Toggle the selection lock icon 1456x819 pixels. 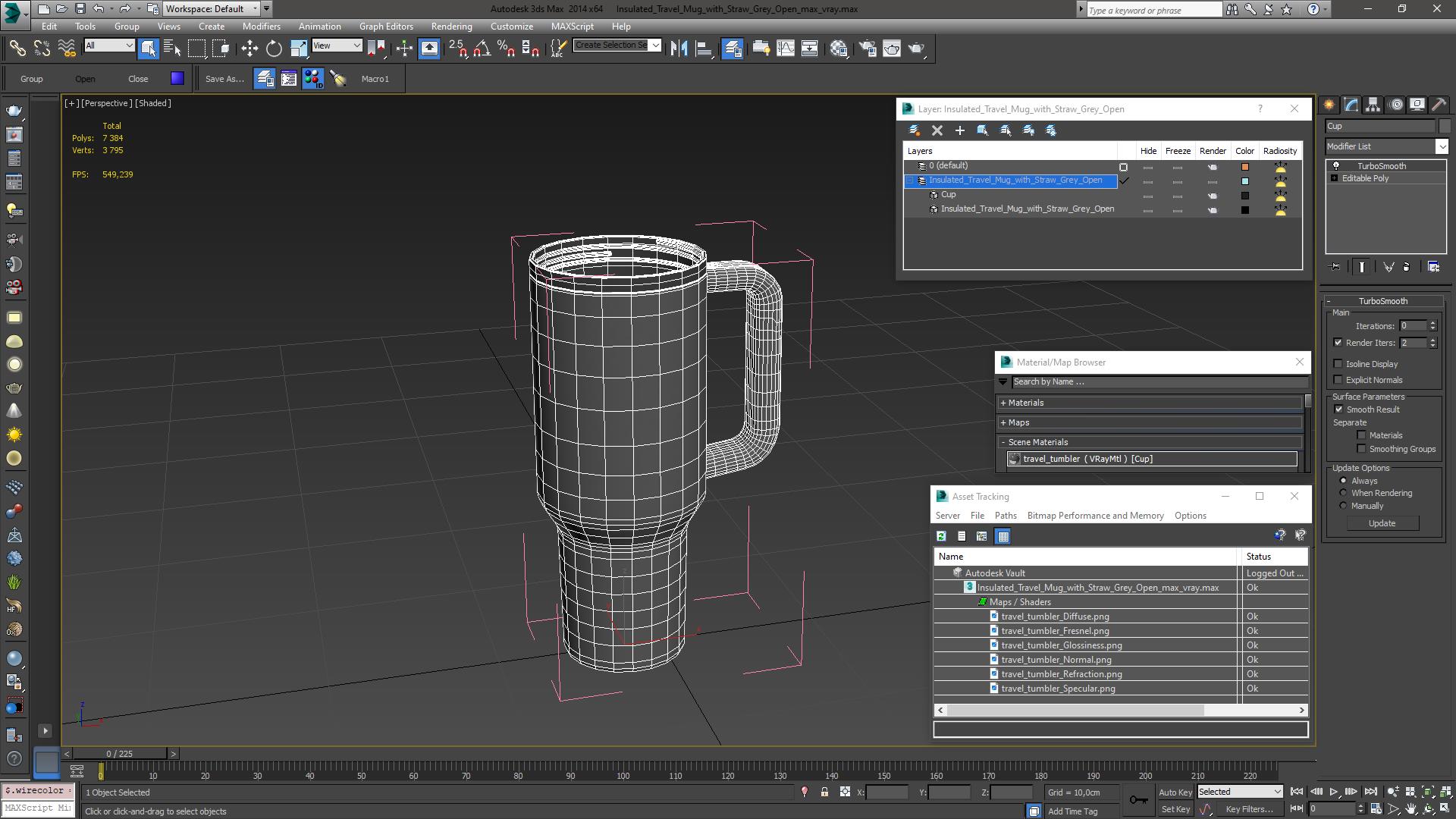[824, 792]
